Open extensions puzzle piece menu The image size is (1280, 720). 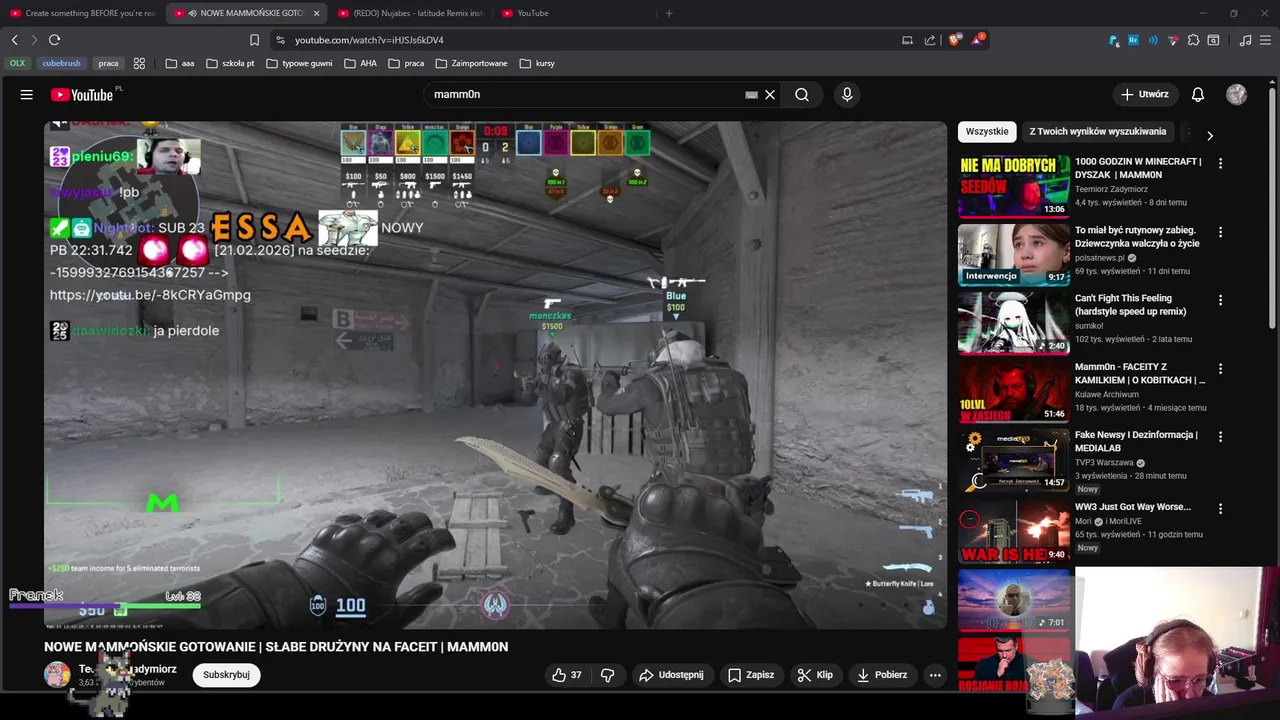1193,40
